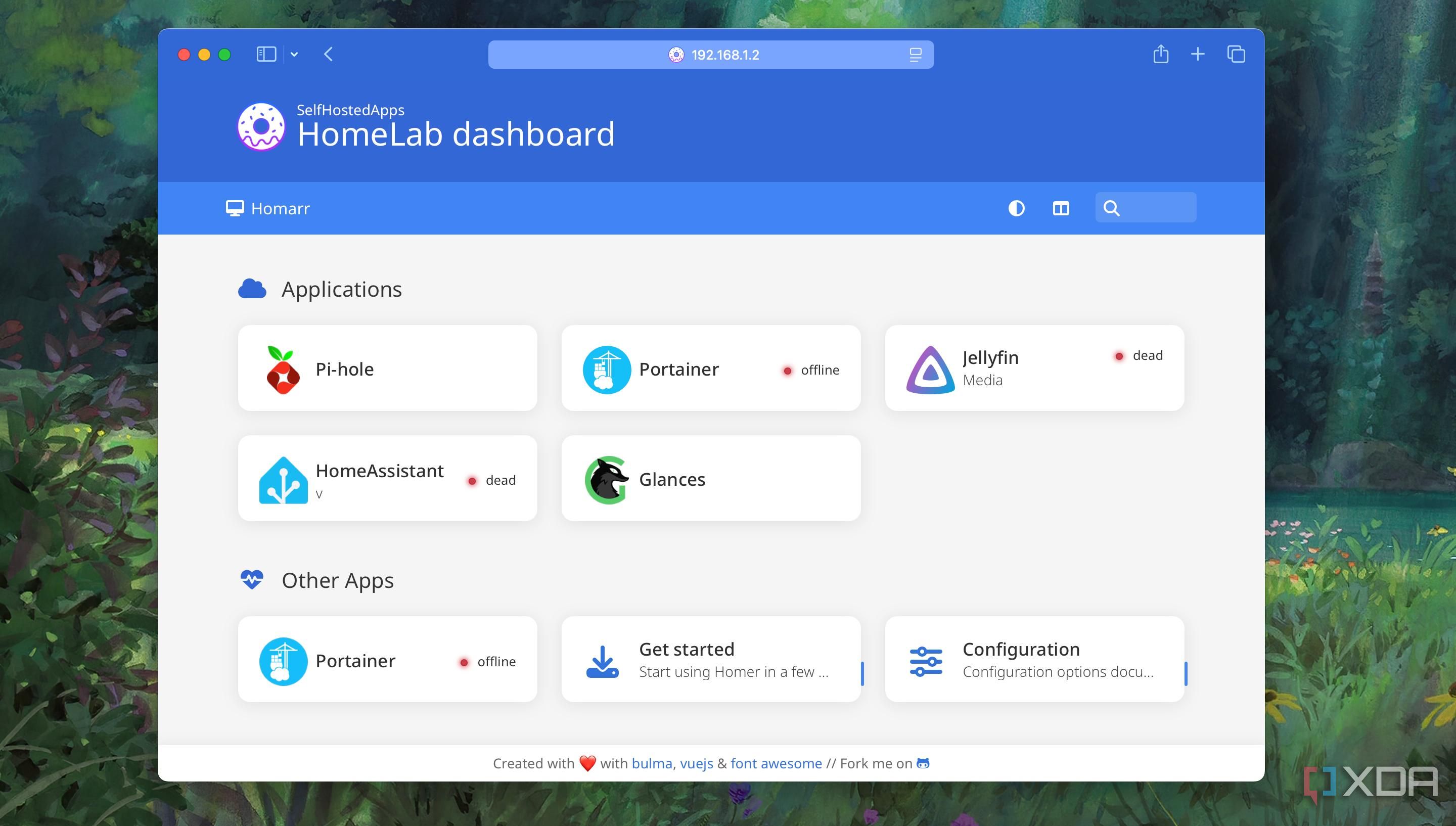Follow the bulma footer link

click(652, 764)
